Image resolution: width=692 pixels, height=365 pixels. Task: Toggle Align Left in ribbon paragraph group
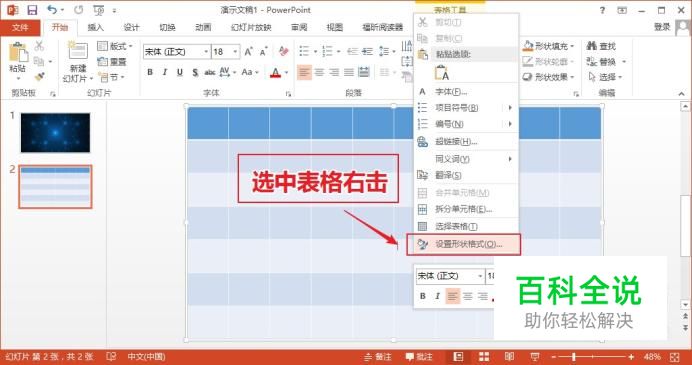tap(304, 72)
